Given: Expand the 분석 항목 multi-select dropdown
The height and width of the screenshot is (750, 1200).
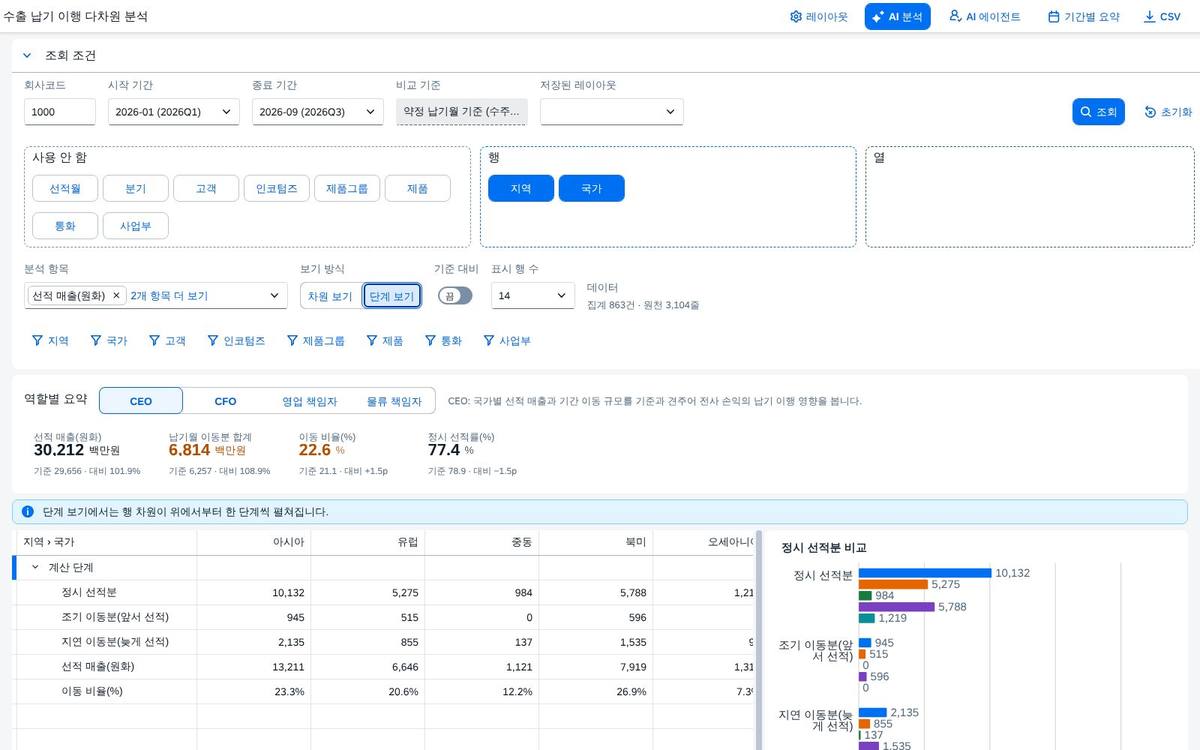Looking at the screenshot, I should tap(275, 296).
